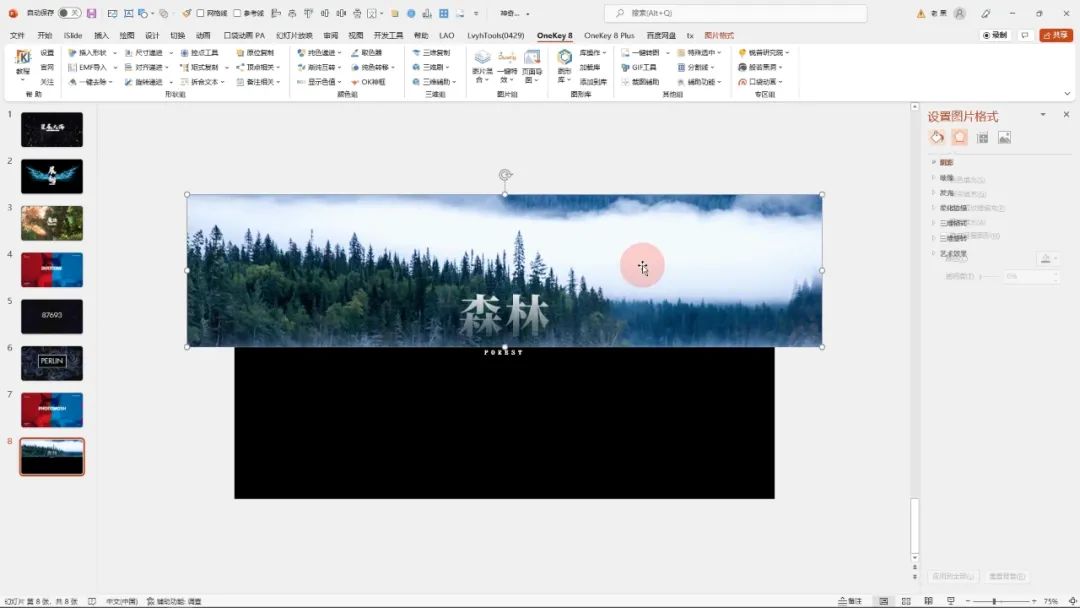Switch to the Picture icon in format pane
1080x608 pixels.
pyautogui.click(x=1004, y=137)
